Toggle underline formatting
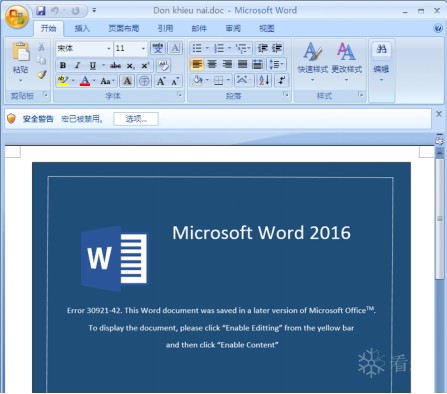This screenshot has width=447, height=394. point(93,65)
